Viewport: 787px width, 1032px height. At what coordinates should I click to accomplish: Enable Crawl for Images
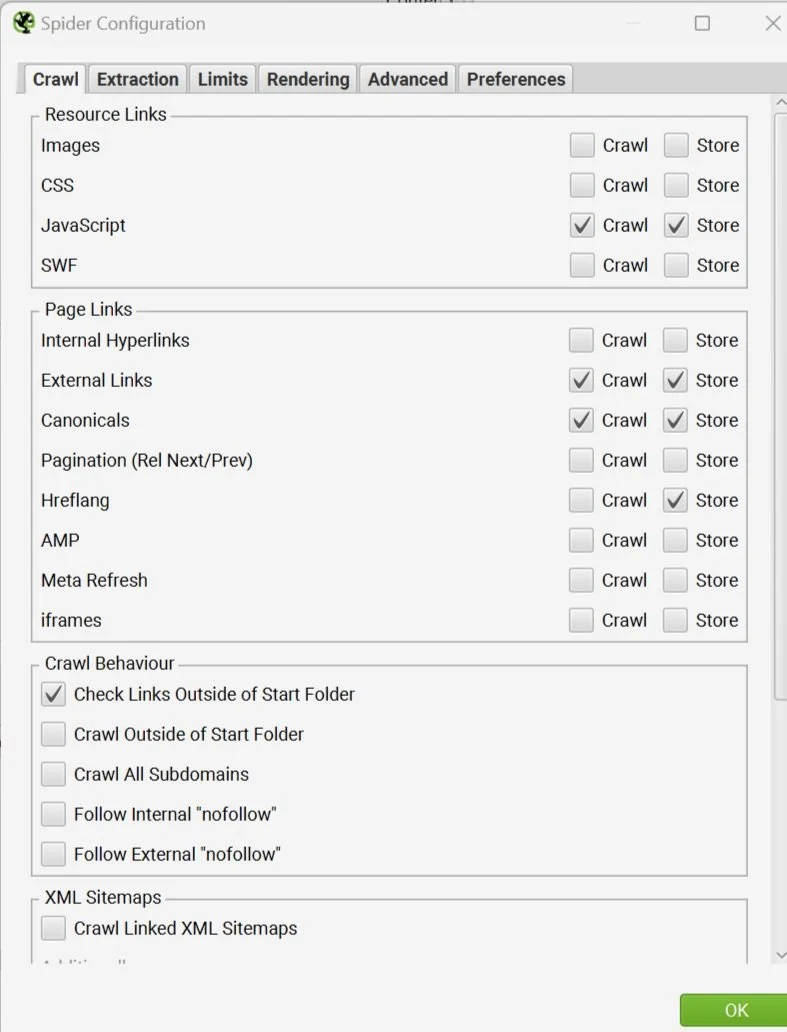(582, 145)
